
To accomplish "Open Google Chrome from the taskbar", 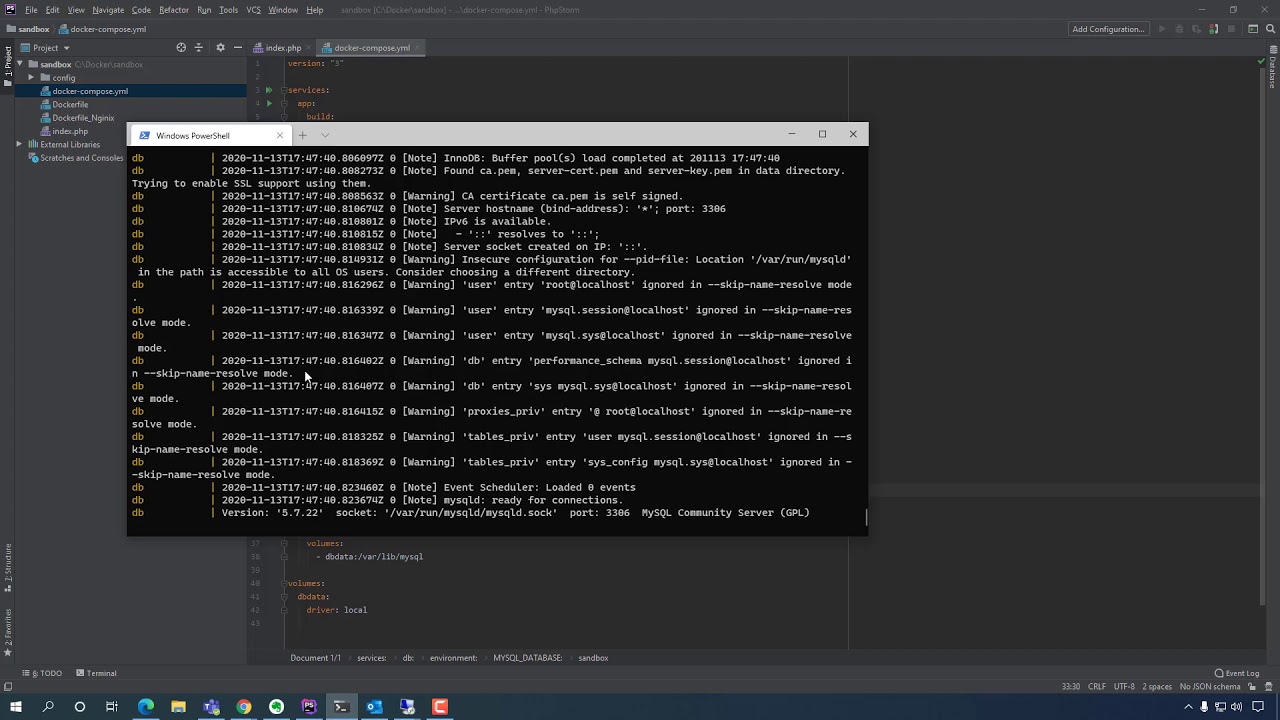I will click(244, 707).
